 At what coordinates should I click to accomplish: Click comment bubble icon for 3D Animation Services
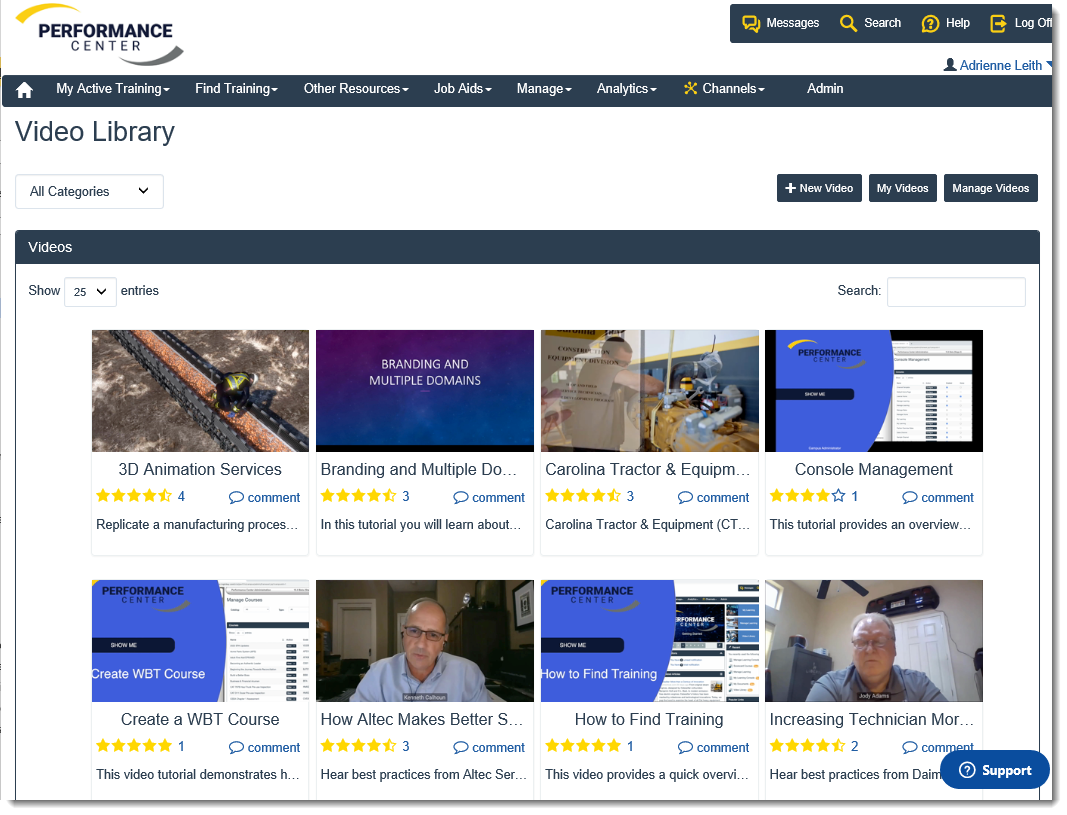236,497
